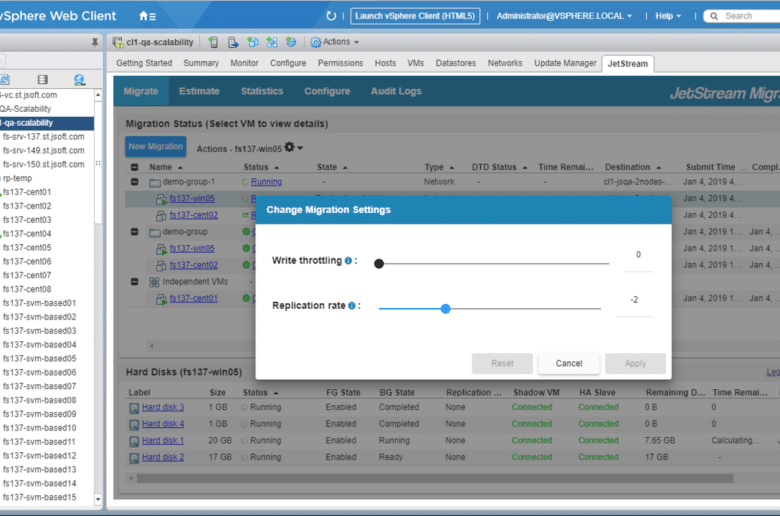Click the New vApp toolbar icon

(272, 42)
